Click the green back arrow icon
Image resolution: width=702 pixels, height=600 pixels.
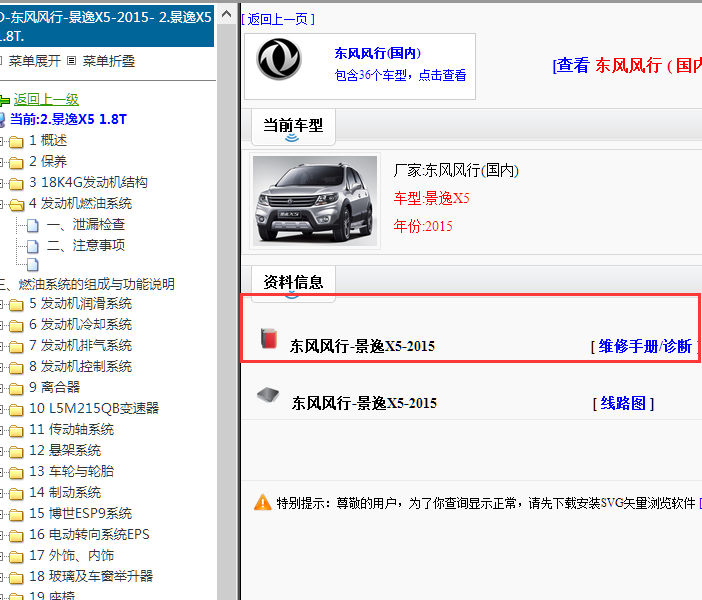point(4,100)
